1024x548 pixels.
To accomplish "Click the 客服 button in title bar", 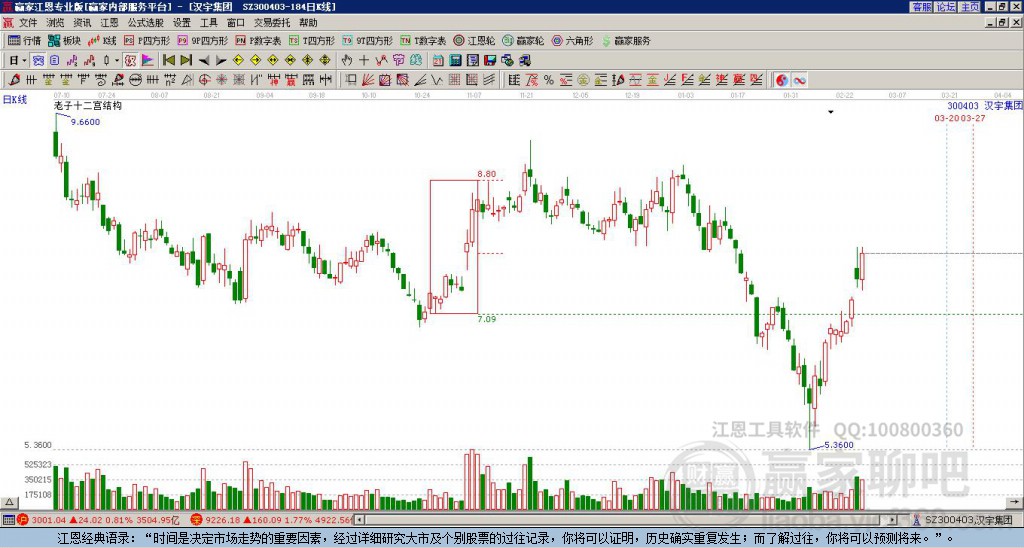I will [922, 7].
